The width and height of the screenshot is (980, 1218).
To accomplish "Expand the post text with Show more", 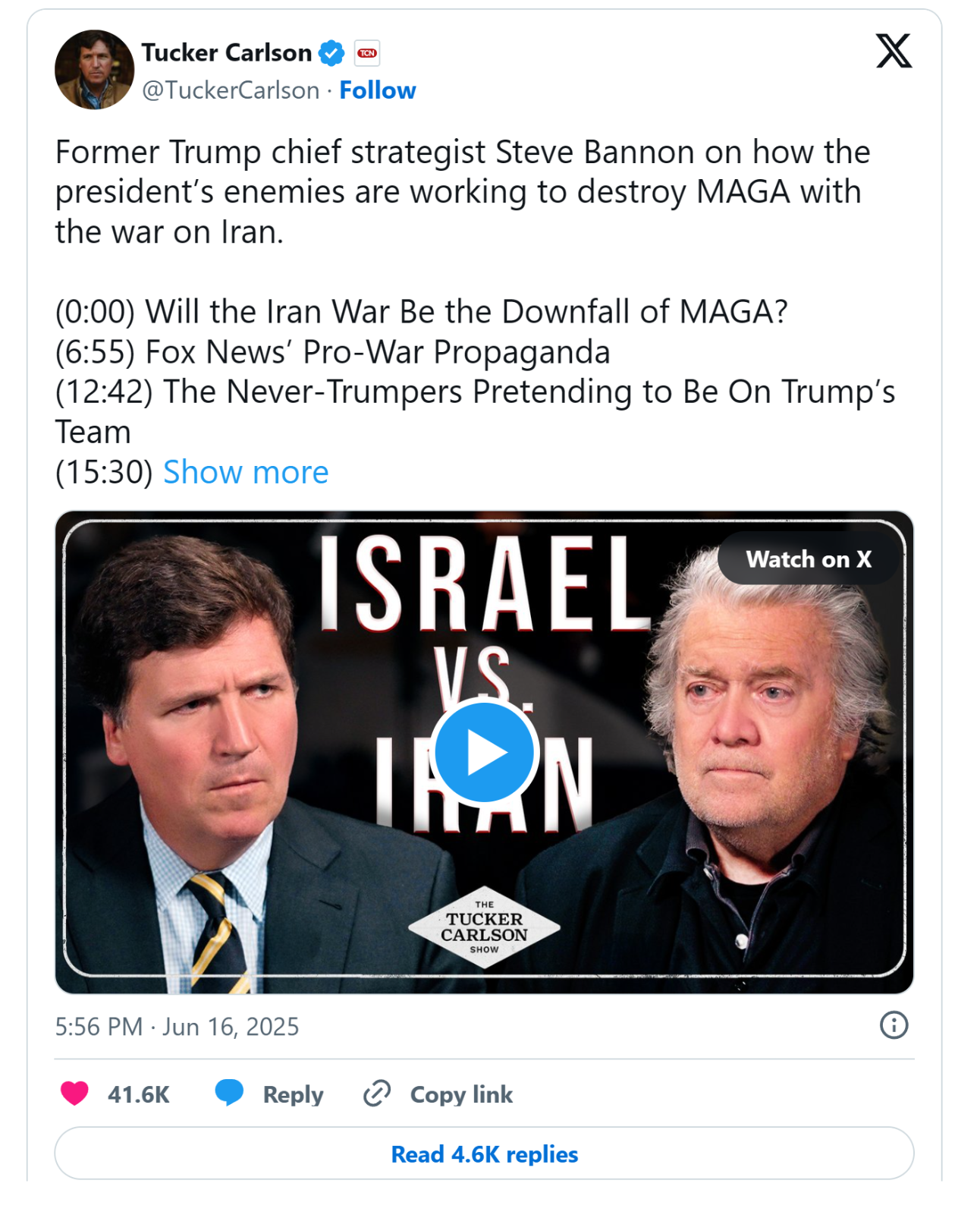I will 246,472.
